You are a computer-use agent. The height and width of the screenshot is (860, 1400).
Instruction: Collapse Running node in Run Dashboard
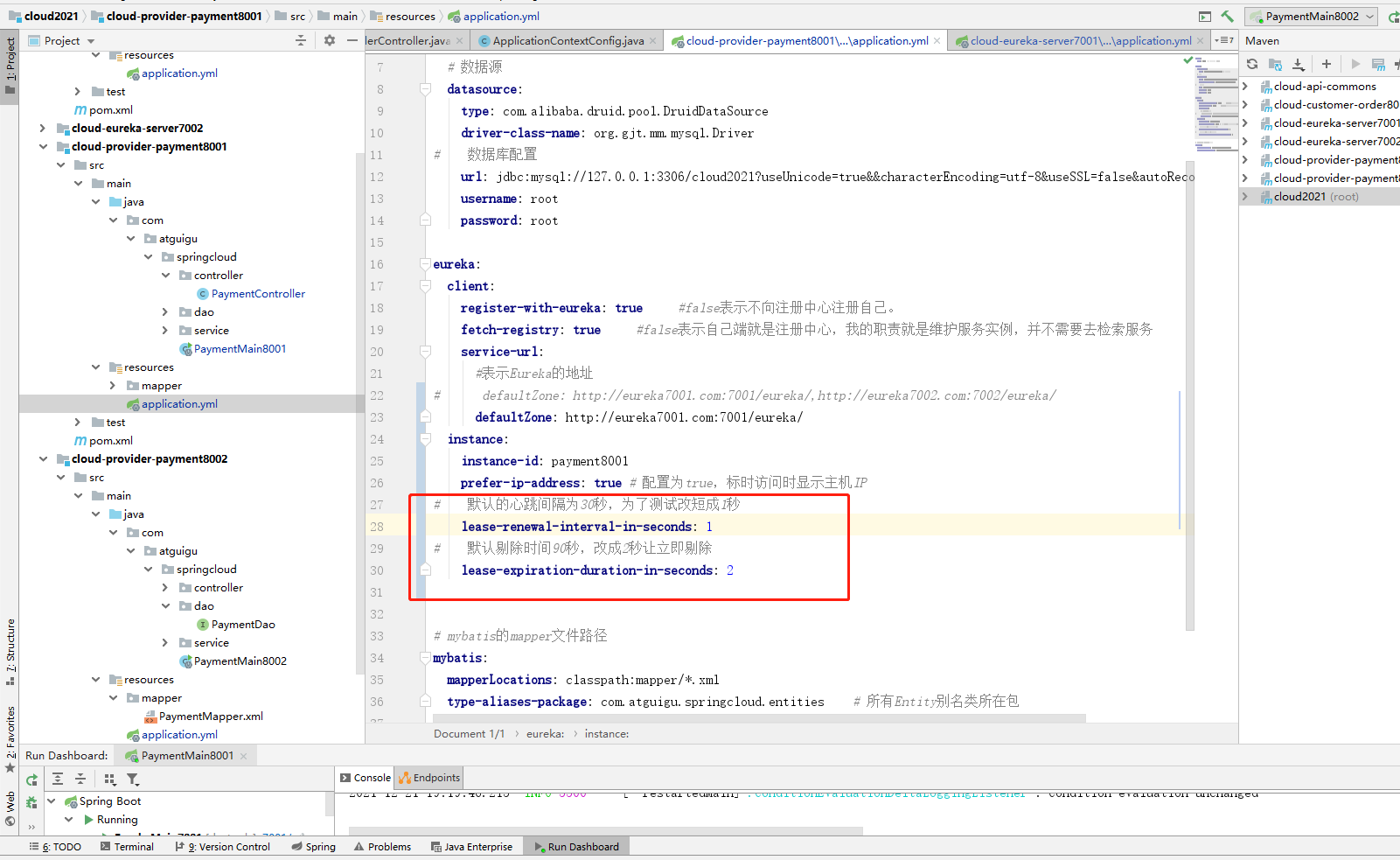tap(69, 820)
